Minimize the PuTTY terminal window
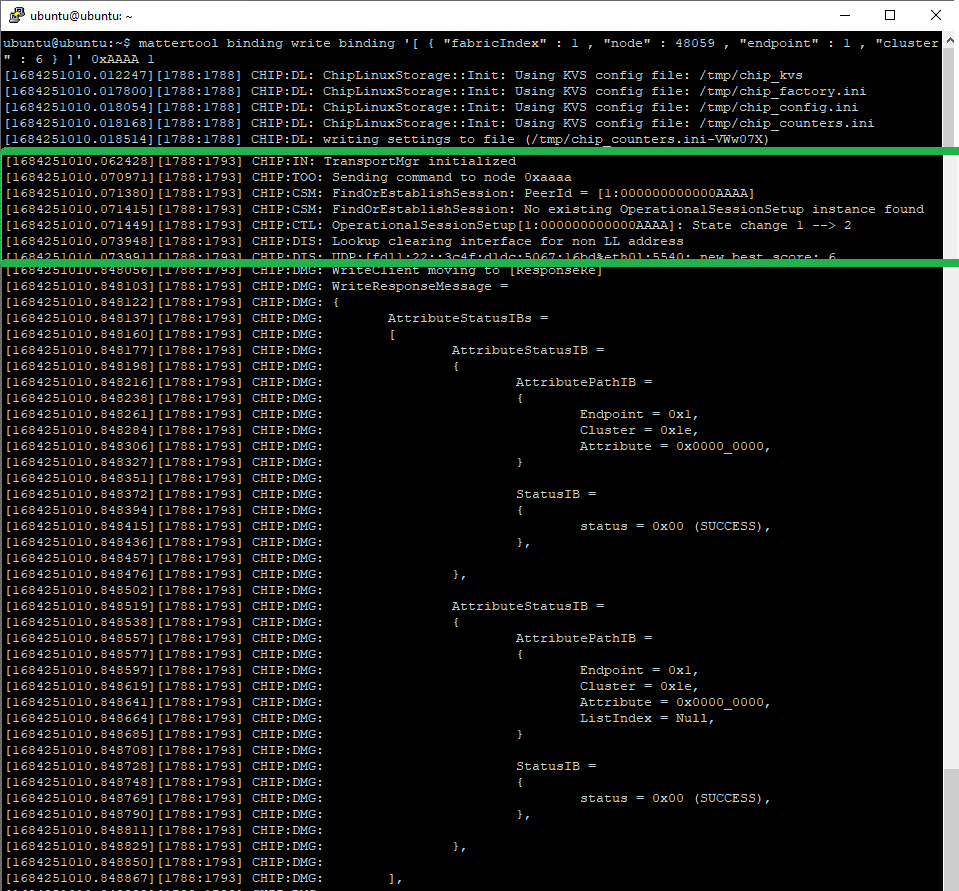The image size is (959, 891). click(844, 16)
